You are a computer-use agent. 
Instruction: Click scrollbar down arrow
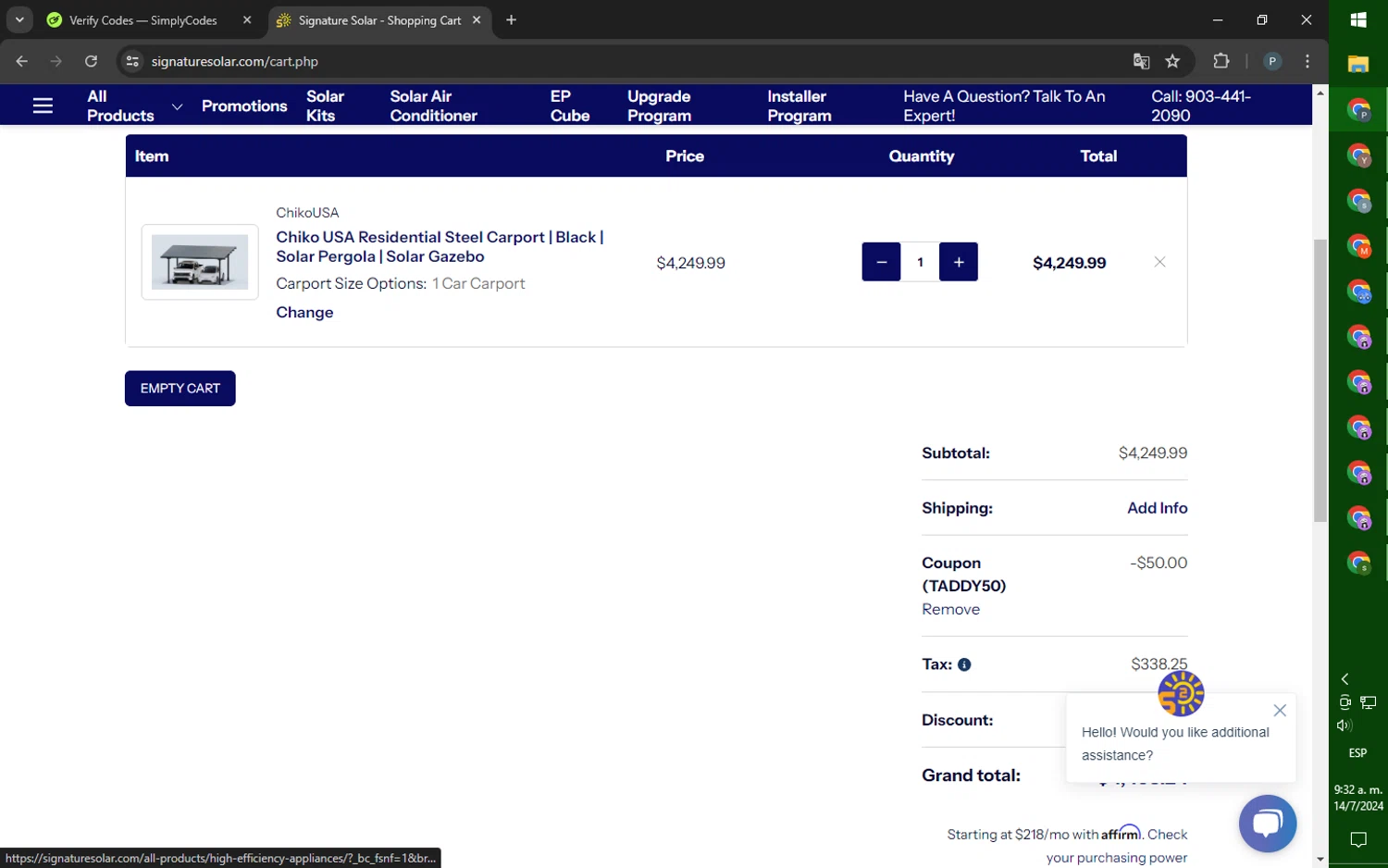1320,859
